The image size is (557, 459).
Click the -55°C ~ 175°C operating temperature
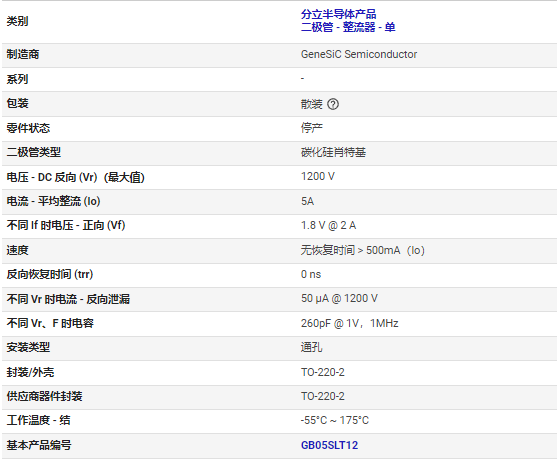pos(335,420)
